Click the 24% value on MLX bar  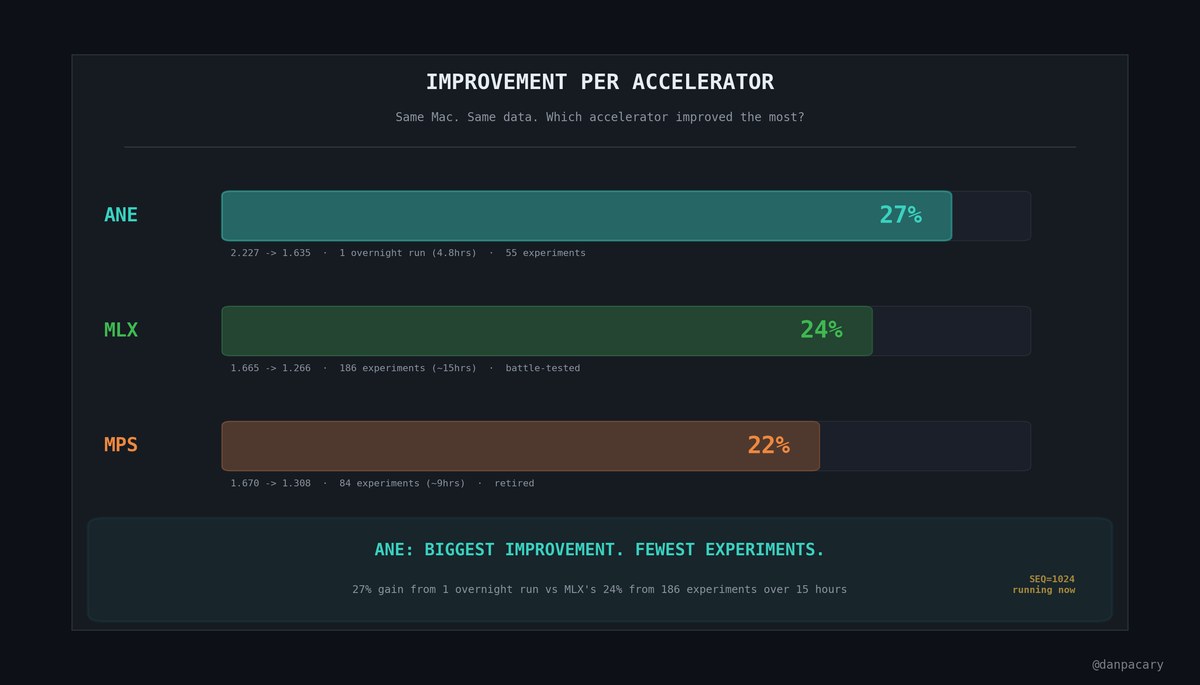821,330
